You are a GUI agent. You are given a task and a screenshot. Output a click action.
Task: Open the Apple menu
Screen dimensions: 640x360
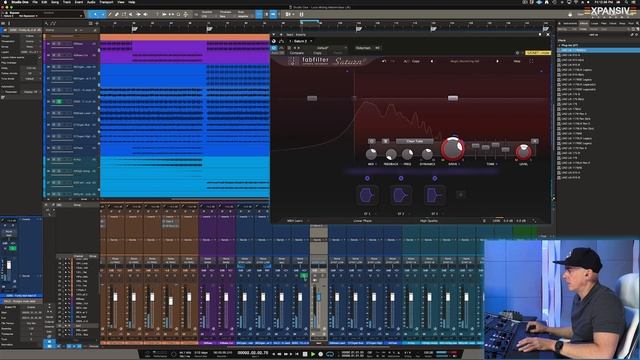5,2
